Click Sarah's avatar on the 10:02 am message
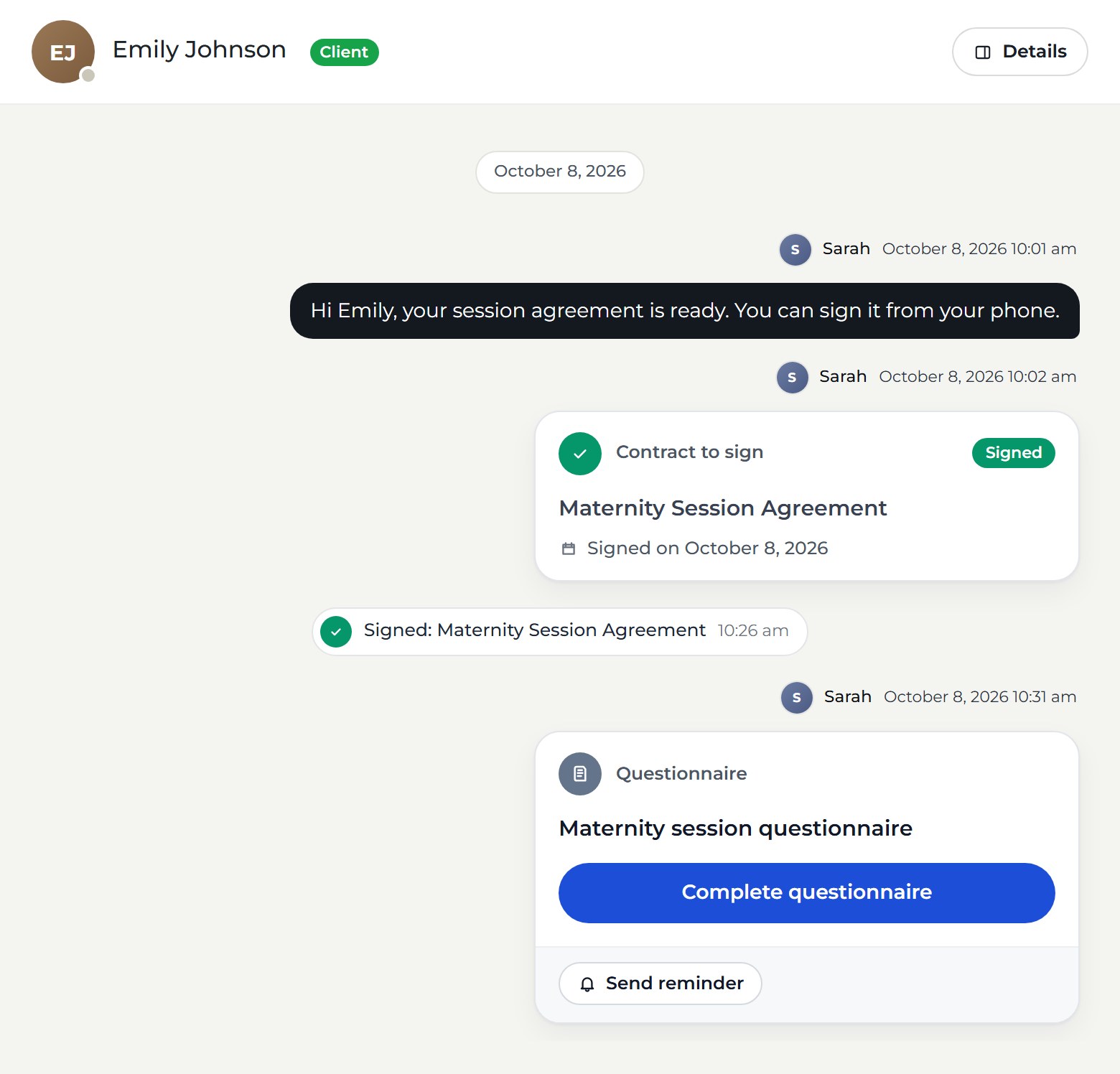This screenshot has height=1074, width=1120. coord(793,378)
